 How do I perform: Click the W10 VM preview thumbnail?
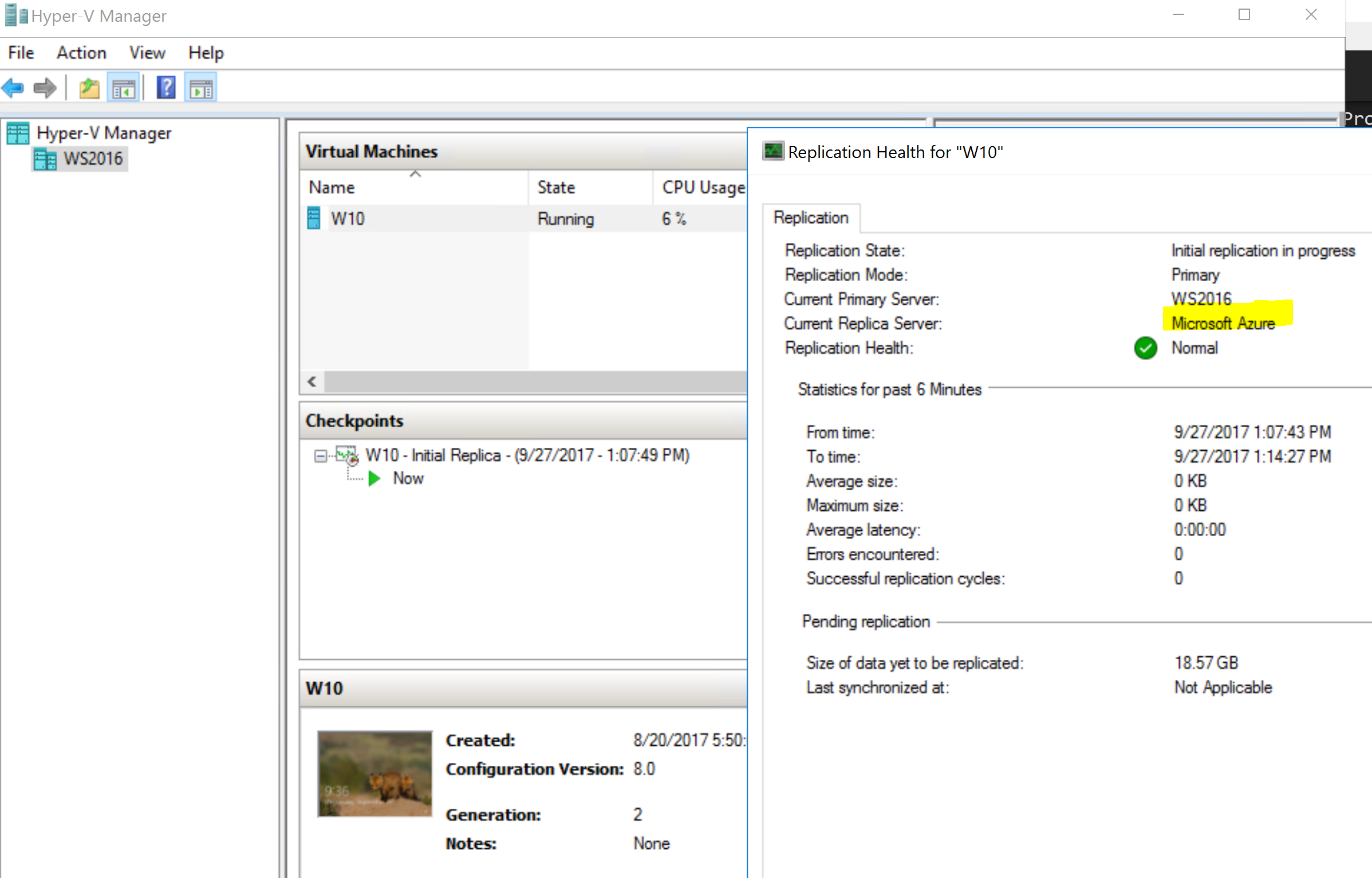pos(375,773)
